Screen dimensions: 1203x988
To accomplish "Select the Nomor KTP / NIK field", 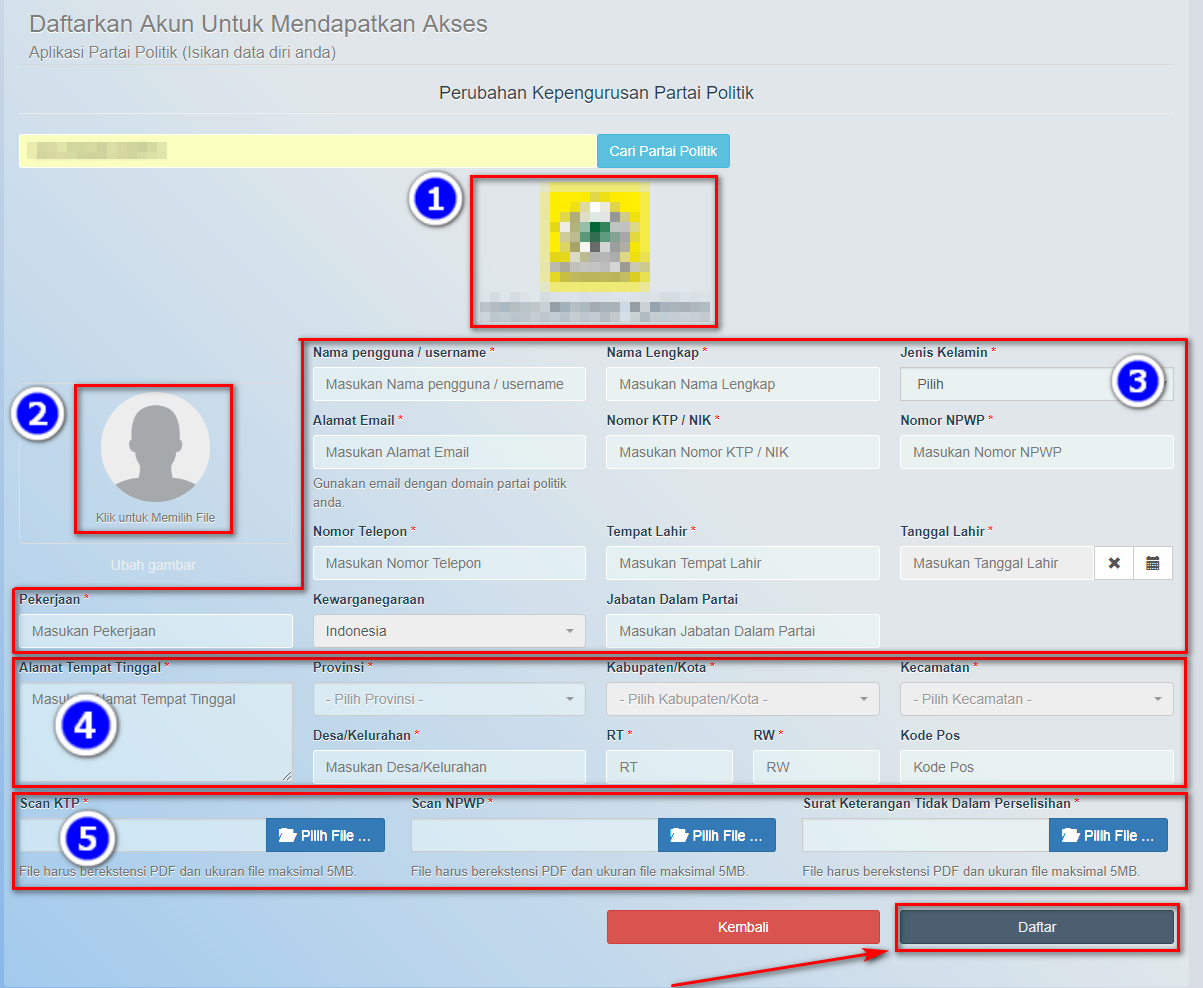I will click(x=742, y=452).
